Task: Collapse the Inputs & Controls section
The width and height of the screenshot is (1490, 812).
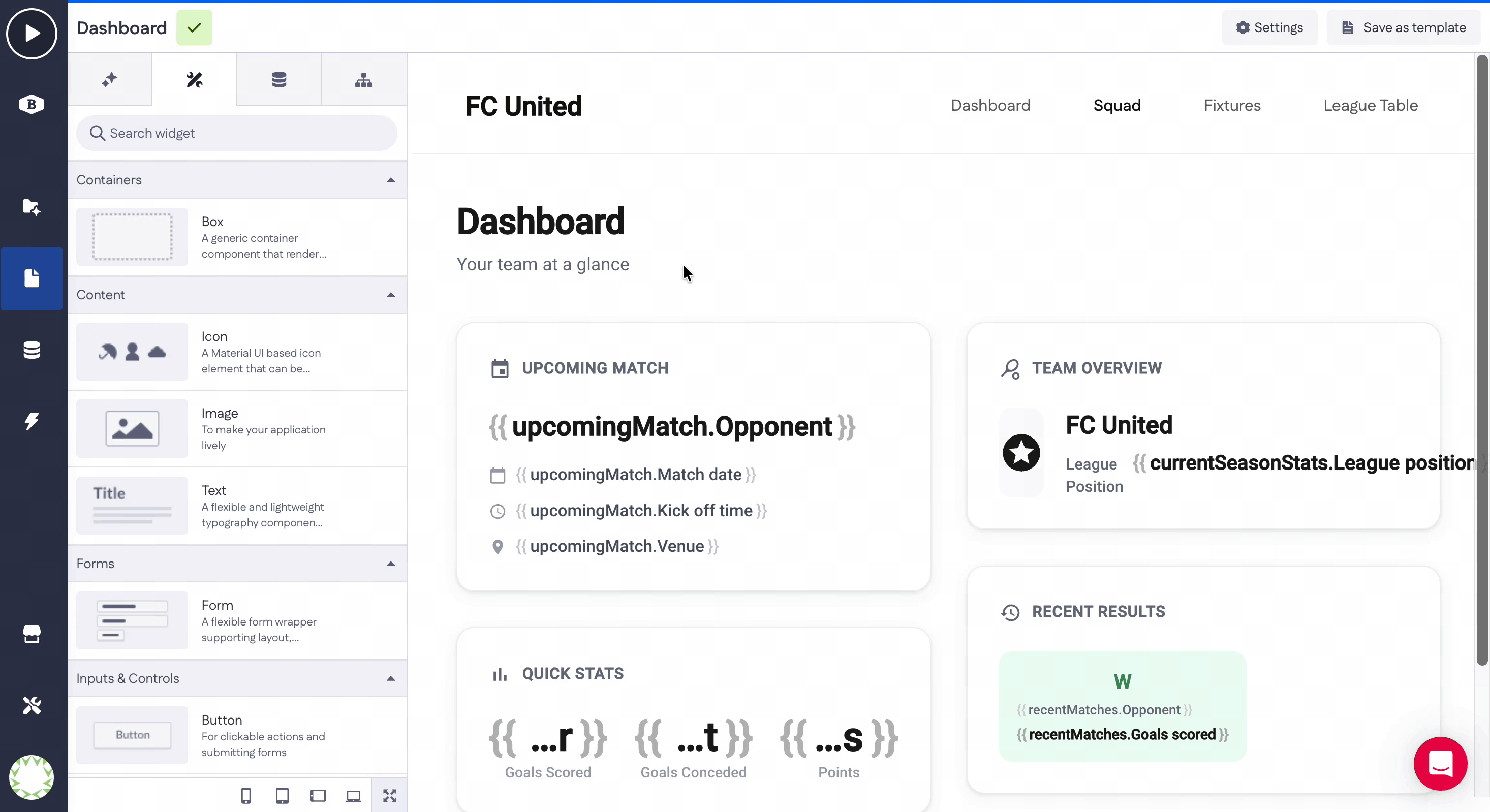Action: [x=390, y=678]
